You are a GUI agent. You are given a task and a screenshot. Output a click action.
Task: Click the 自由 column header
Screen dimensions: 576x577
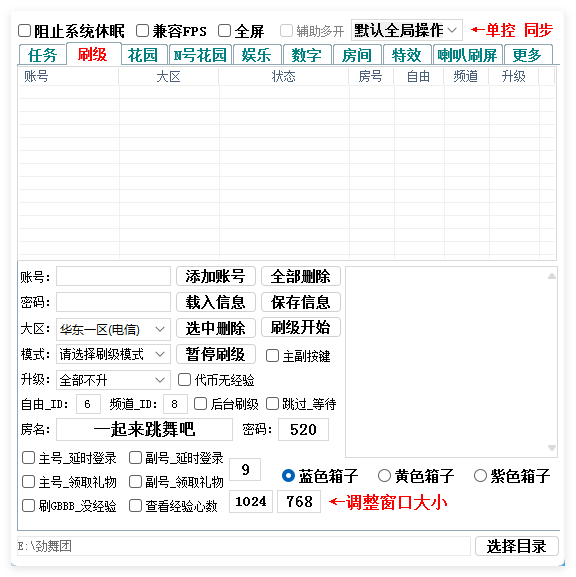pos(419,77)
